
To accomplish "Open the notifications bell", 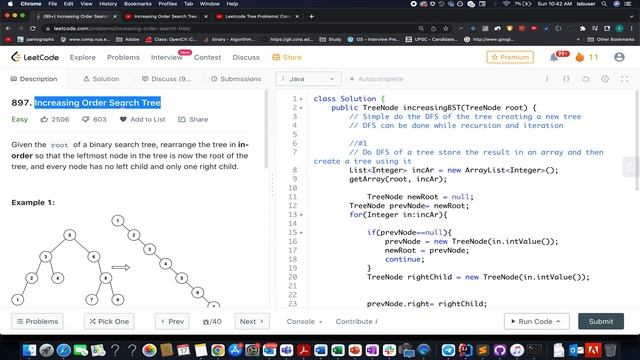I will pyautogui.click(x=554, y=58).
